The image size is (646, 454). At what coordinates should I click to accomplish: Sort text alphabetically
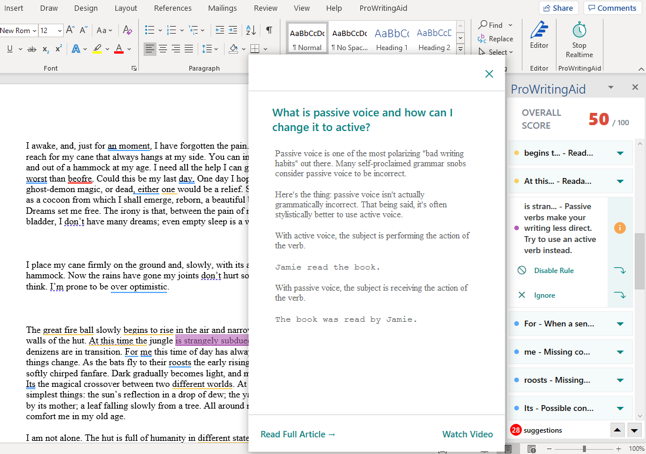click(x=251, y=30)
